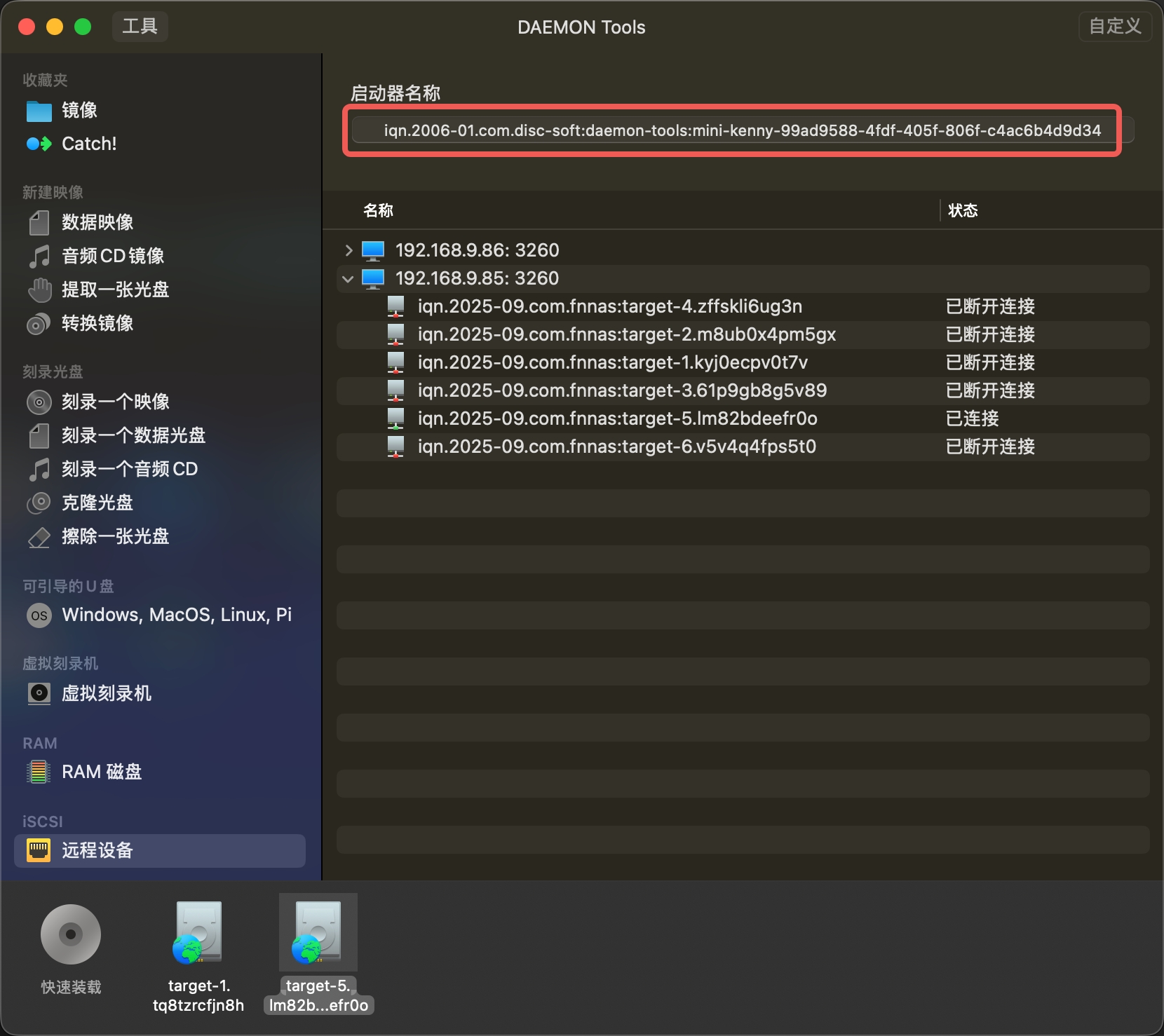Image resolution: width=1164 pixels, height=1036 pixels.
Task: Open the 镜像 folder icon in sidebar
Action: tap(39, 111)
